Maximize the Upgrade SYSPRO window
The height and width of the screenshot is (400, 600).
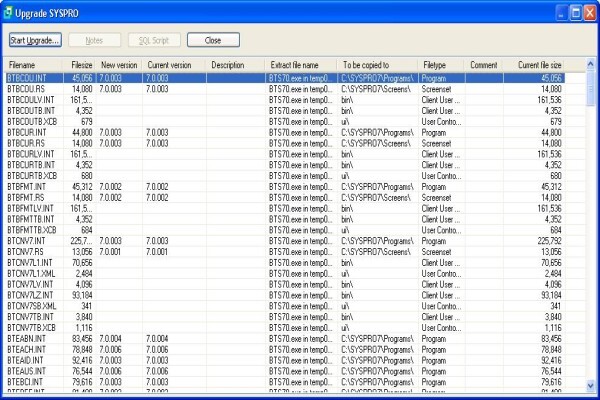coord(576,13)
